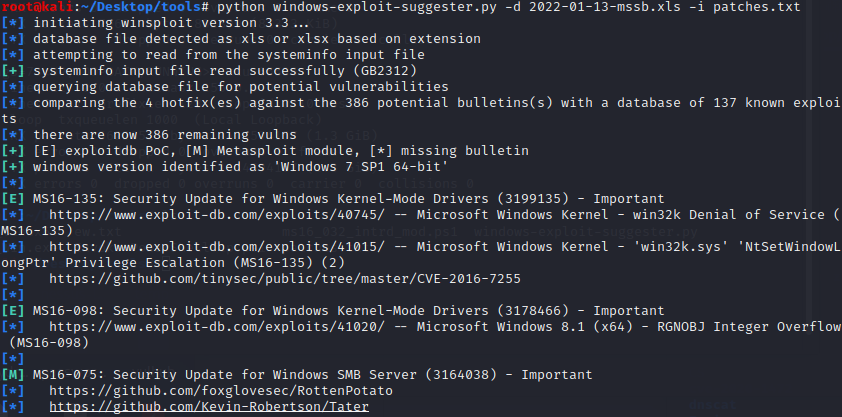842x417 pixels.
Task: Open the exploit-db 41020 URL
Action: pos(217,327)
